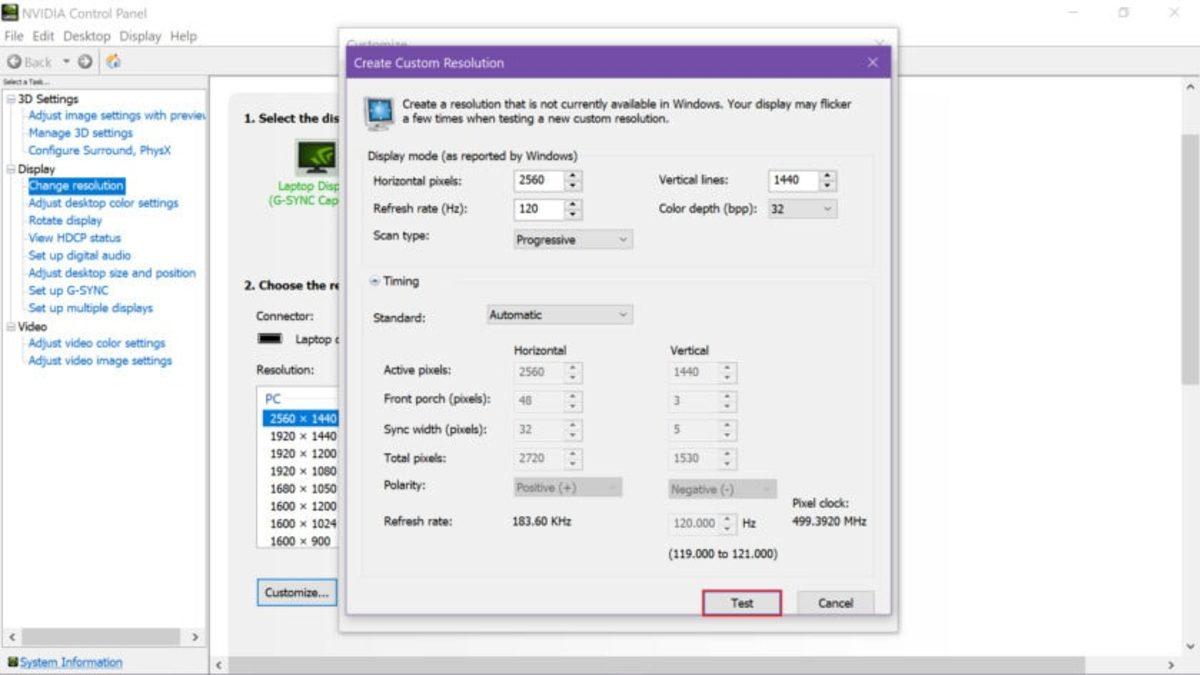
Task: Open the Desktop menu
Action: pos(86,35)
